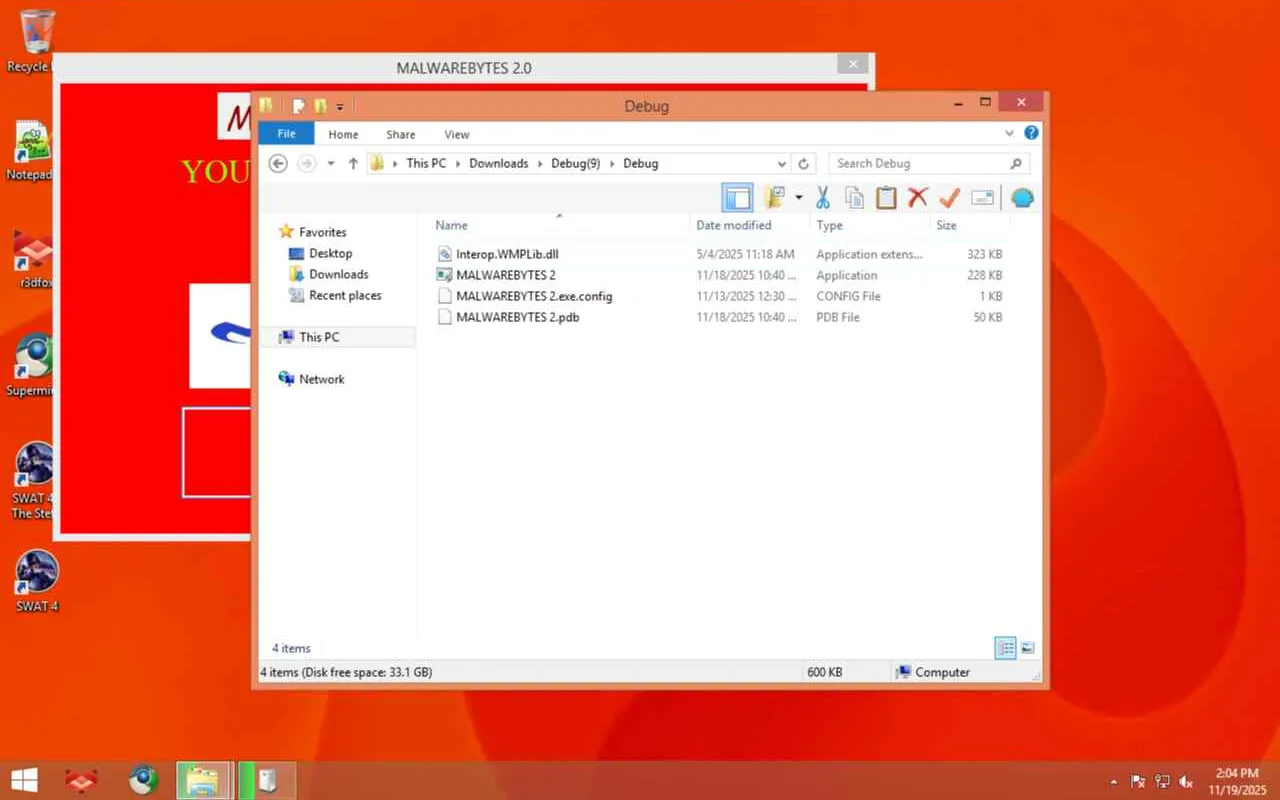
Task: Click the Cut scissors icon in the toolbar
Action: point(823,197)
